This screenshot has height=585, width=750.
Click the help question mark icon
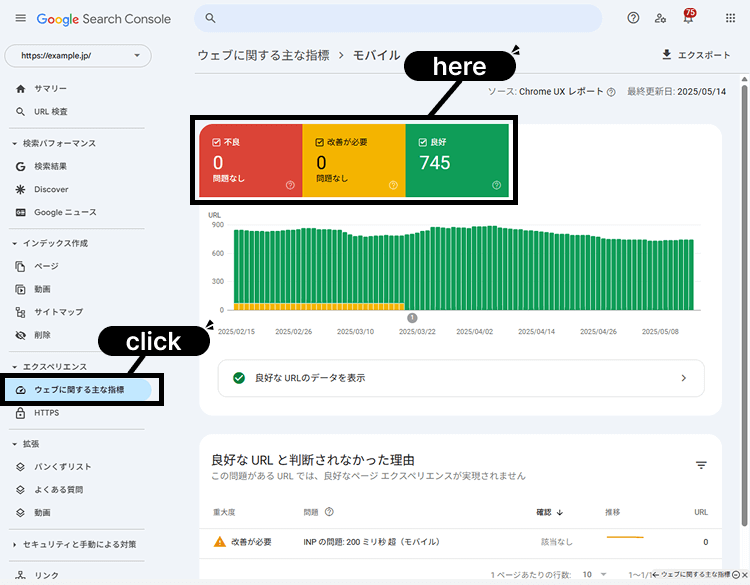click(632, 19)
